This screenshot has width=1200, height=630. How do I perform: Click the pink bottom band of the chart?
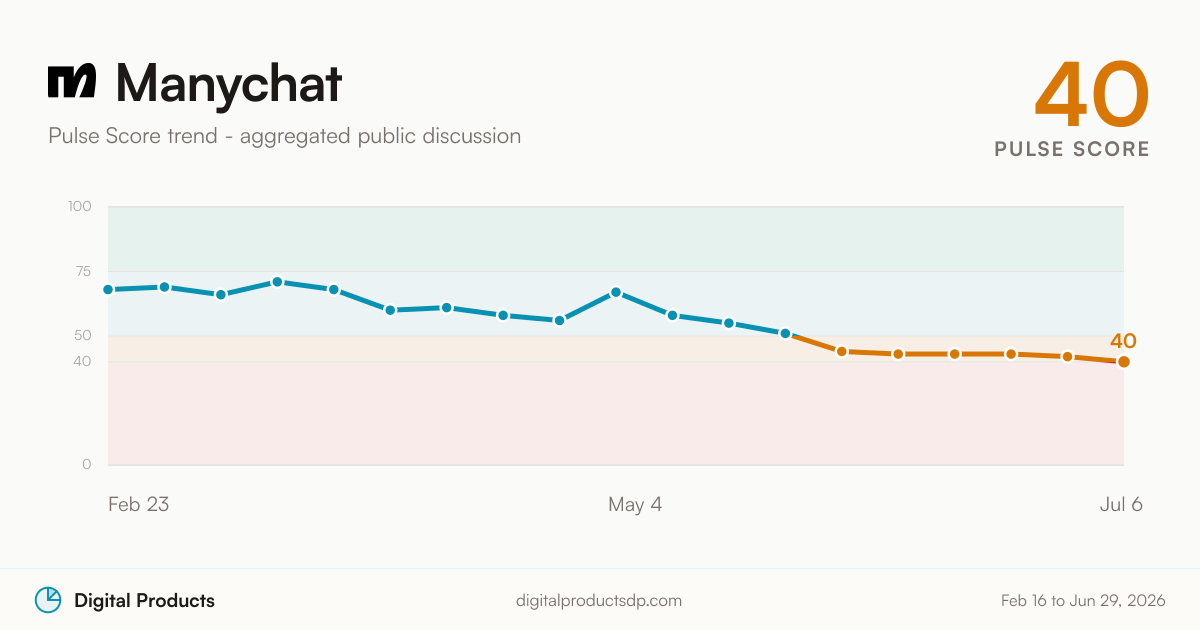[616, 413]
